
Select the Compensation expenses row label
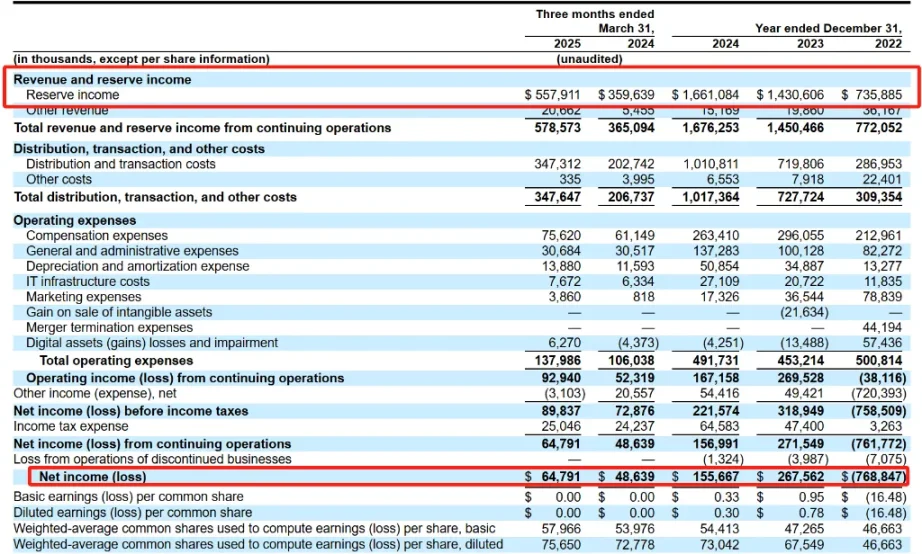tap(96, 235)
